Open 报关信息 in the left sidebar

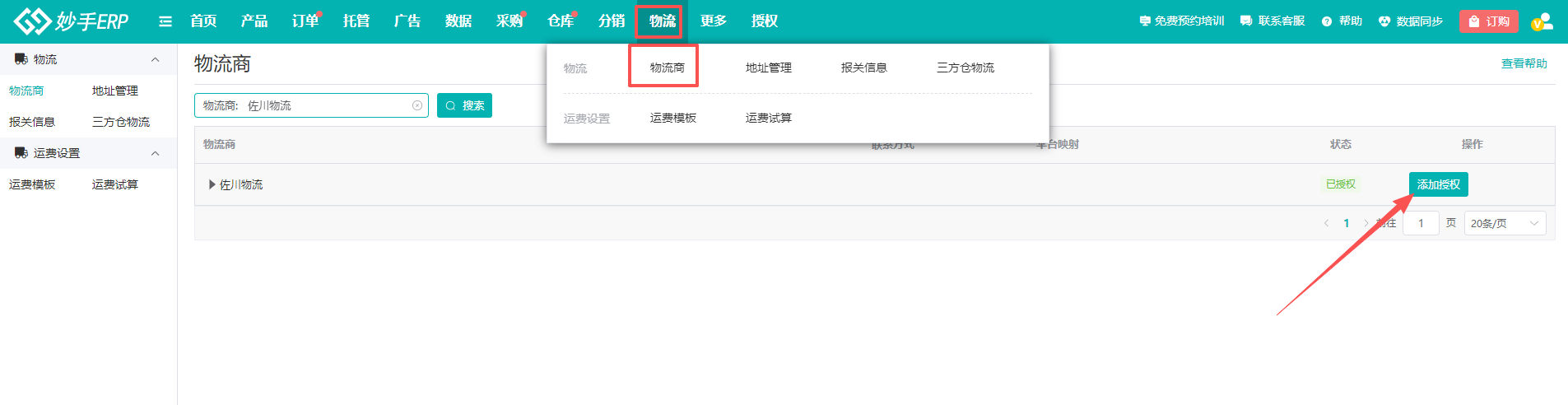pos(32,122)
